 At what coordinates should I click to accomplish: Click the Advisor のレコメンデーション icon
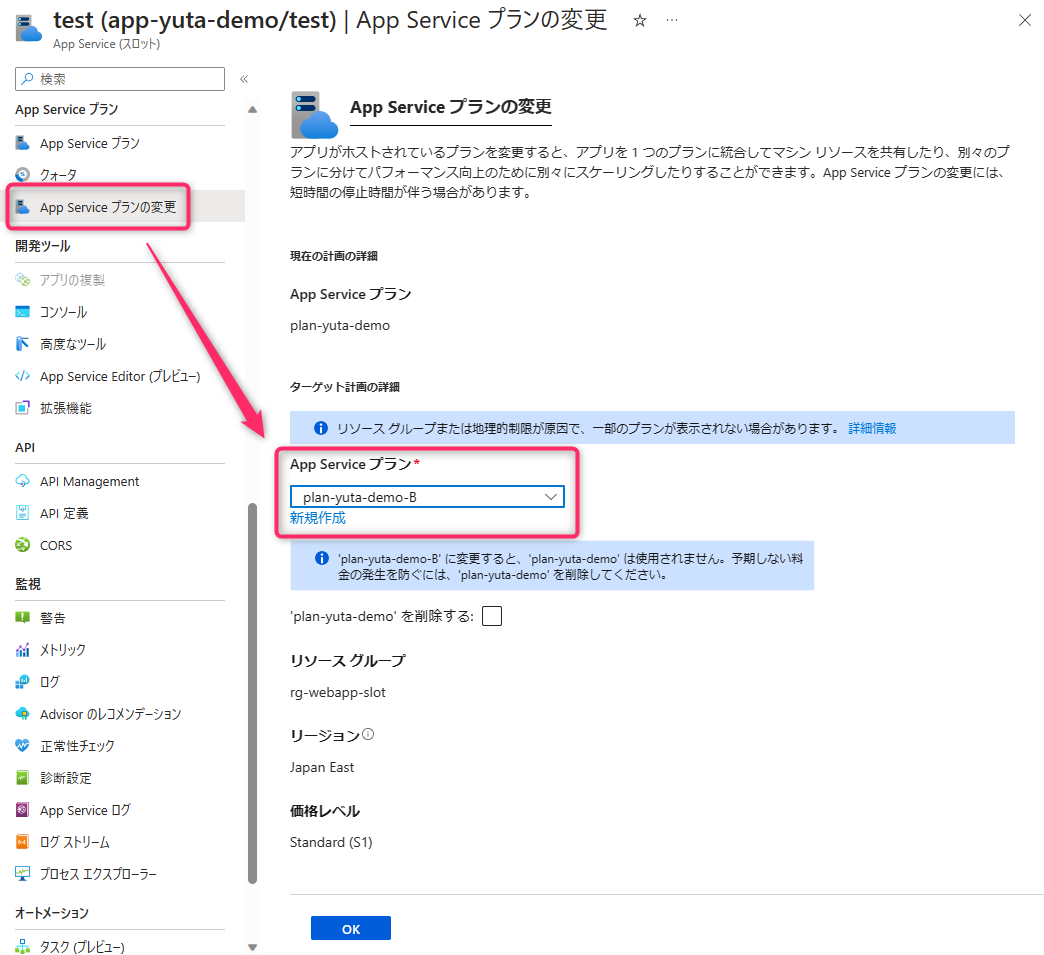tap(23, 713)
